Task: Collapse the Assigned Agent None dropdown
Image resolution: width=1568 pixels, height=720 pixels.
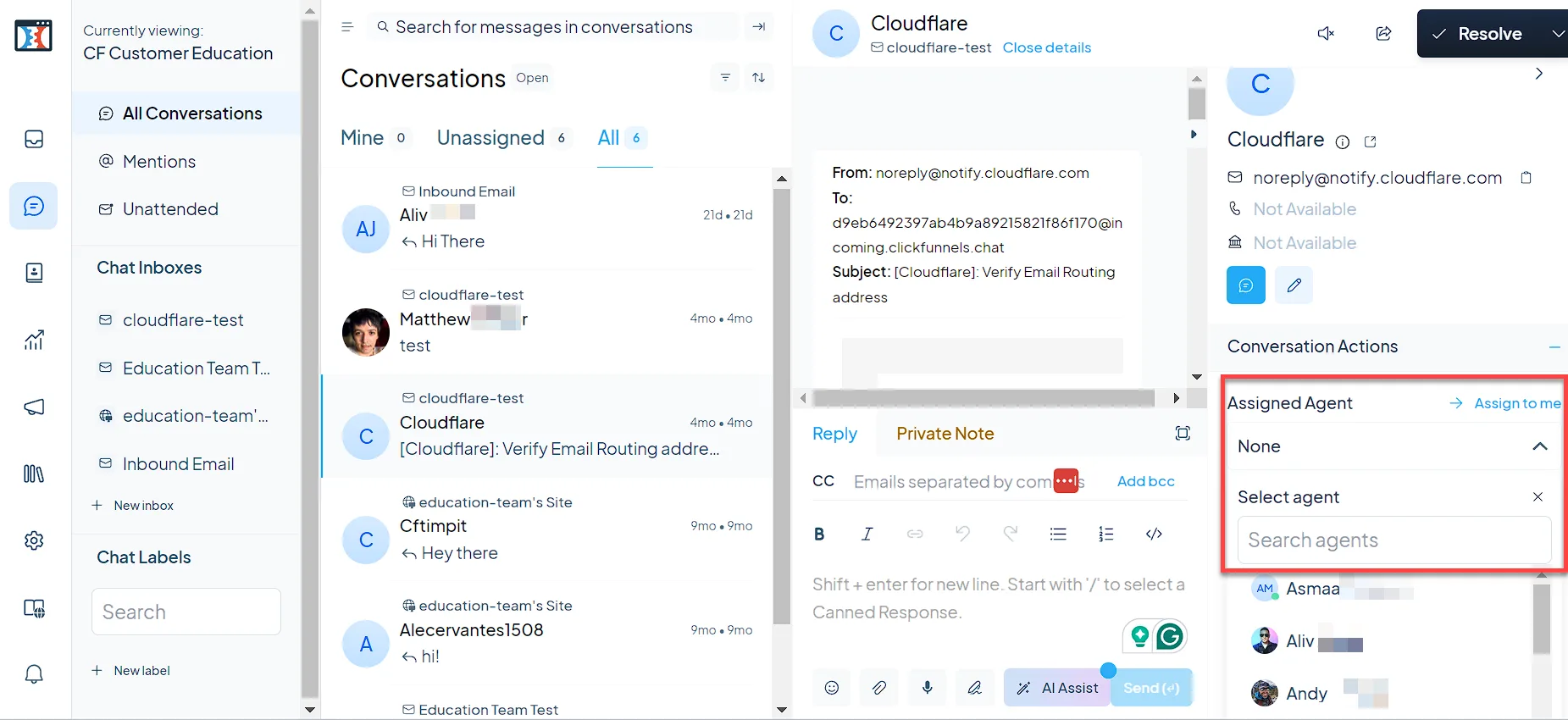Action: 1539,446
